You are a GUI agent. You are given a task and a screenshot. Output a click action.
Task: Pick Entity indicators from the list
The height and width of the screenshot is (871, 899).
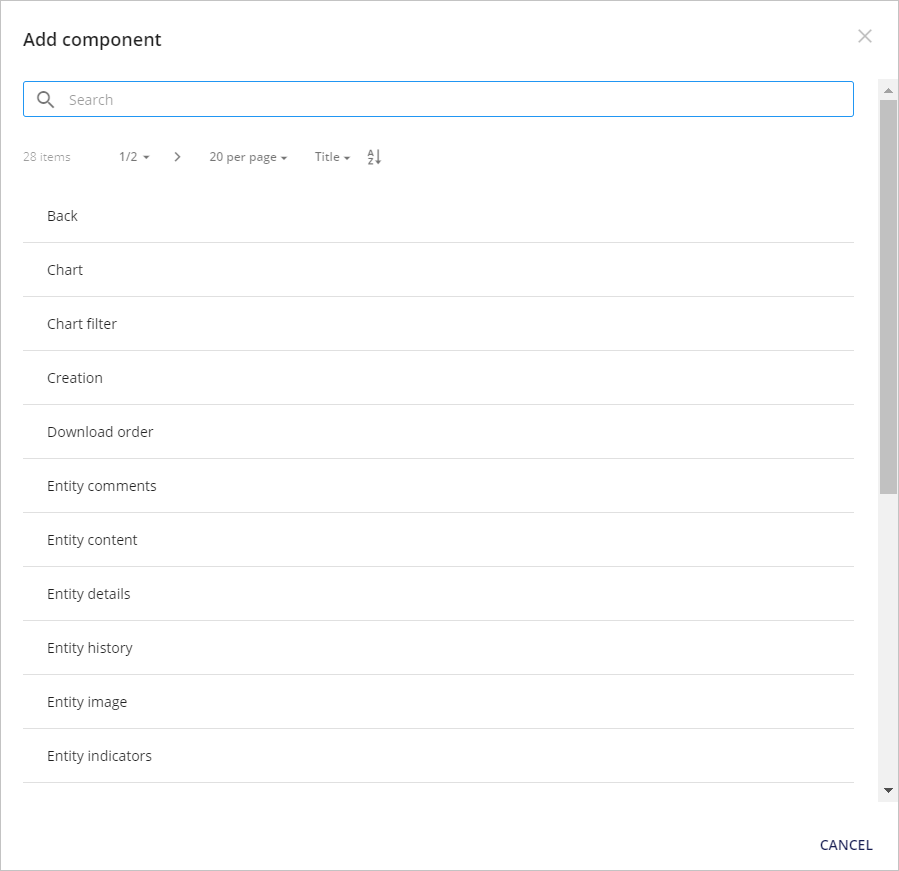(438, 756)
